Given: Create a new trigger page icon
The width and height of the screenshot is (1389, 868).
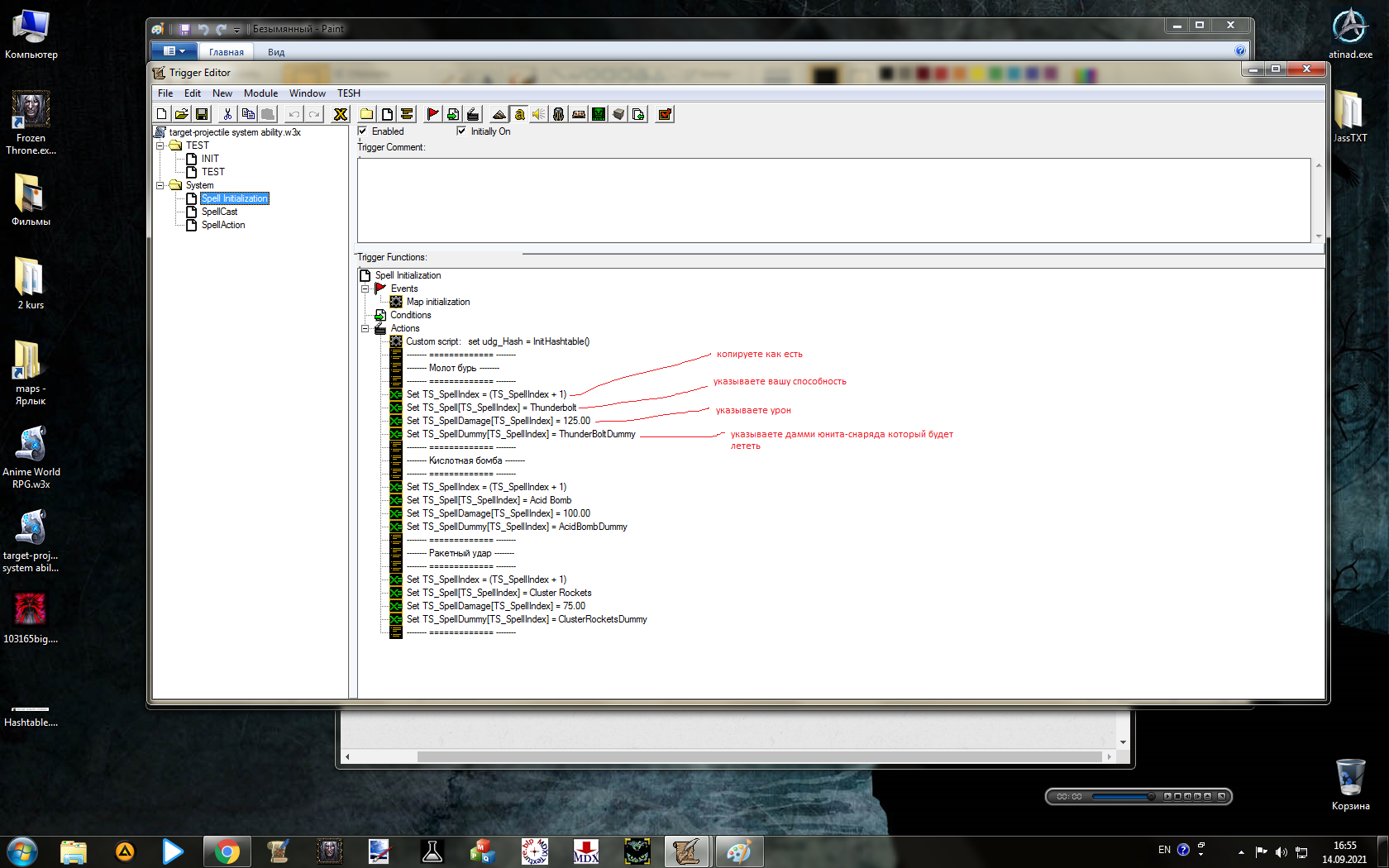Looking at the screenshot, I should (386, 114).
